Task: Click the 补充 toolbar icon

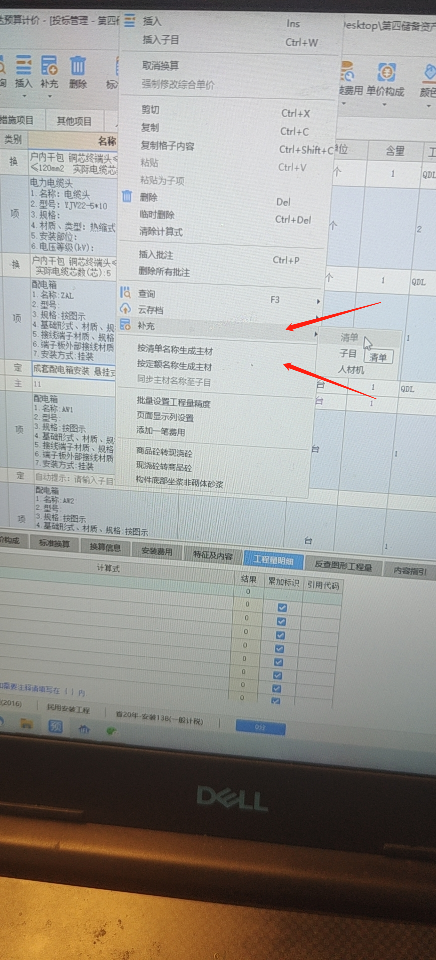Action: [49, 65]
